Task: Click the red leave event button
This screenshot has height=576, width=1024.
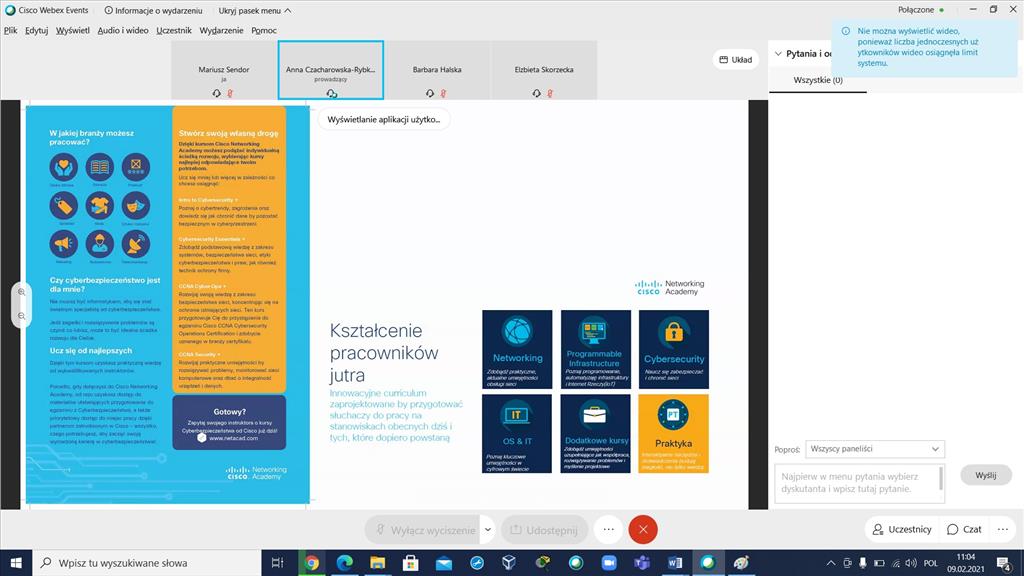Action: [x=643, y=530]
